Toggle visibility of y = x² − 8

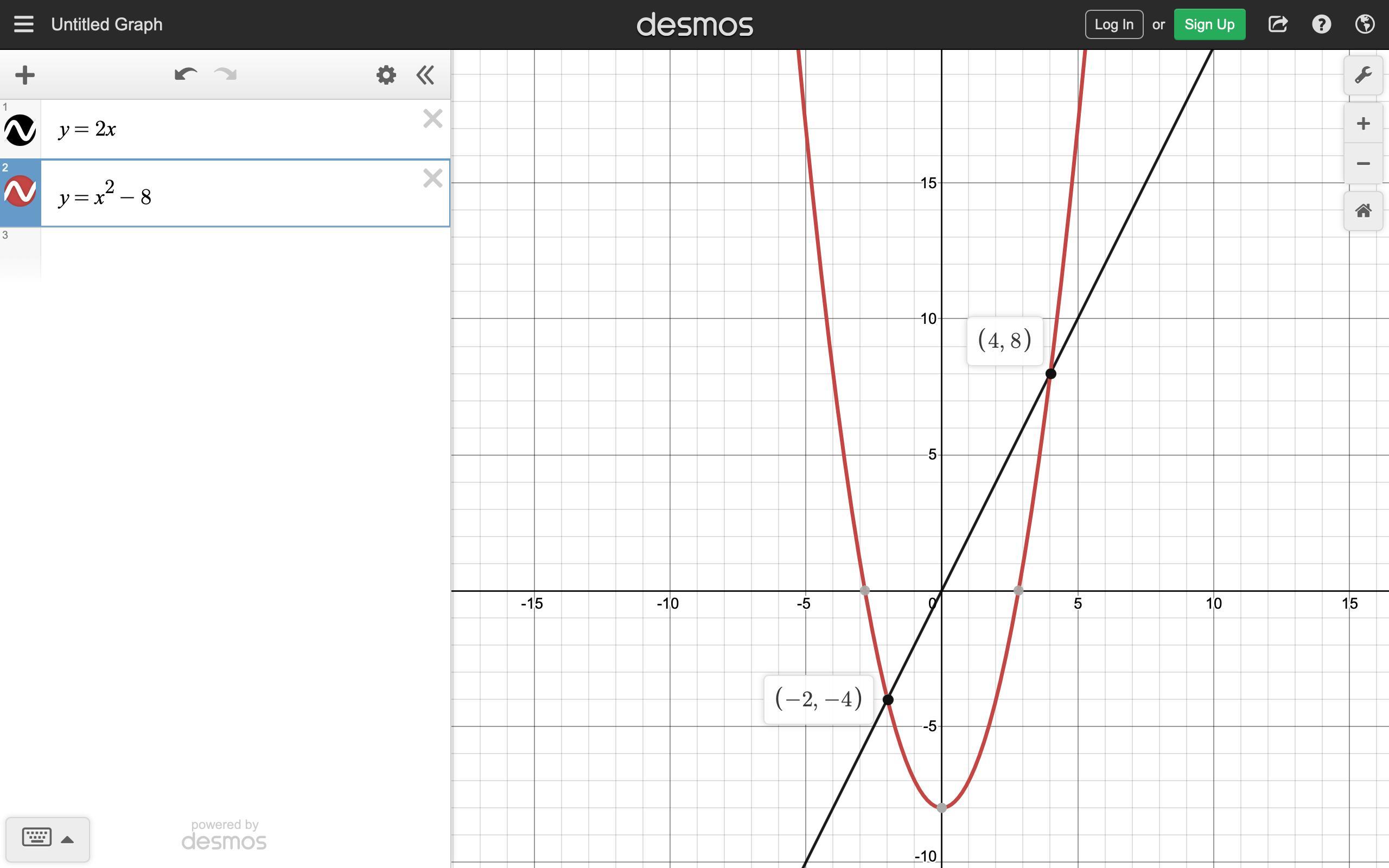click(20, 191)
